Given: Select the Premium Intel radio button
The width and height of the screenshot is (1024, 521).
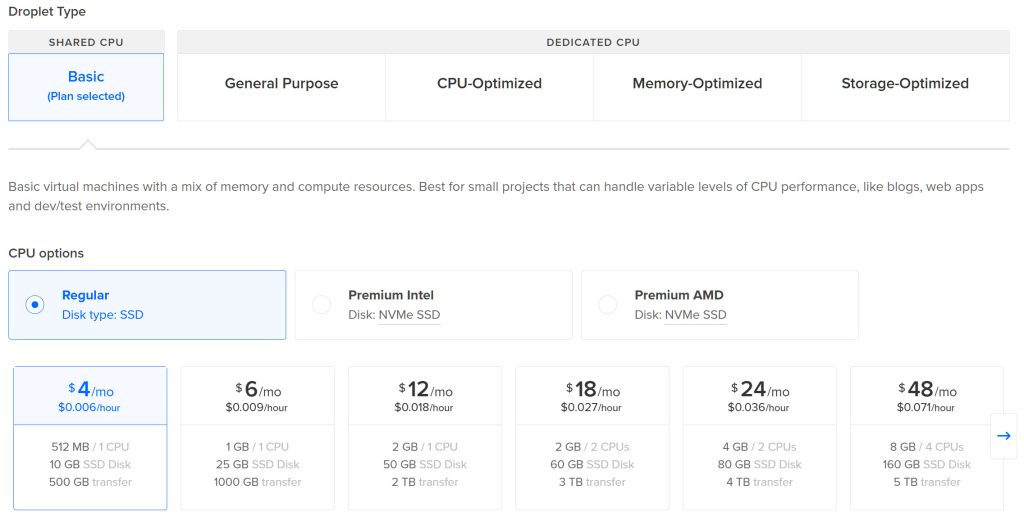Looking at the screenshot, I should coord(321,305).
